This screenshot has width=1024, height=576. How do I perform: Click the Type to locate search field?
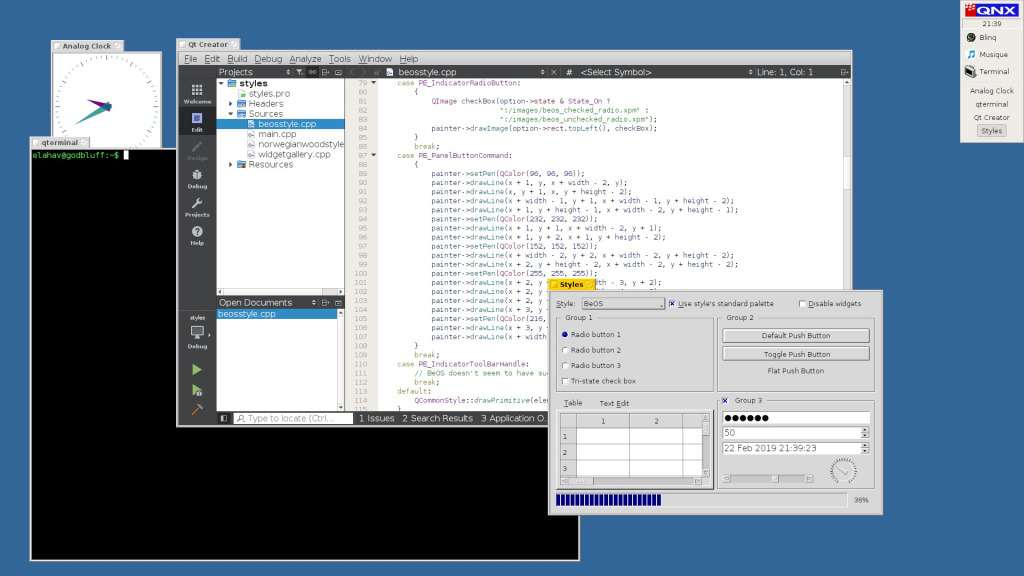point(293,418)
